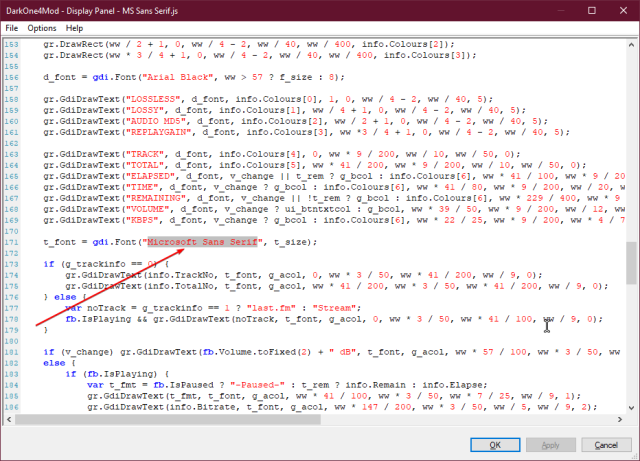Image resolution: width=640 pixels, height=461 pixels.
Task: Click the Apply button
Action: pos(551,445)
